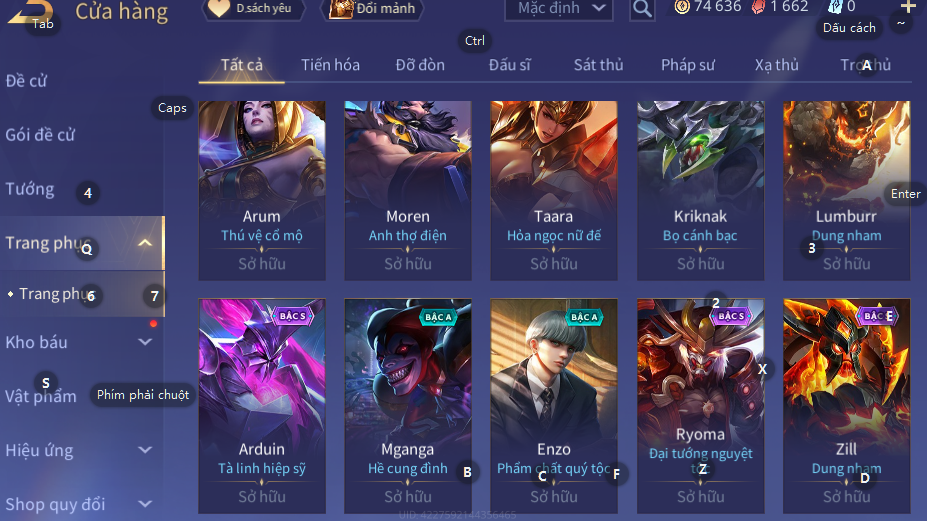The height and width of the screenshot is (521, 927).
Task: Add more currency with plus icon
Action: pos(907,7)
